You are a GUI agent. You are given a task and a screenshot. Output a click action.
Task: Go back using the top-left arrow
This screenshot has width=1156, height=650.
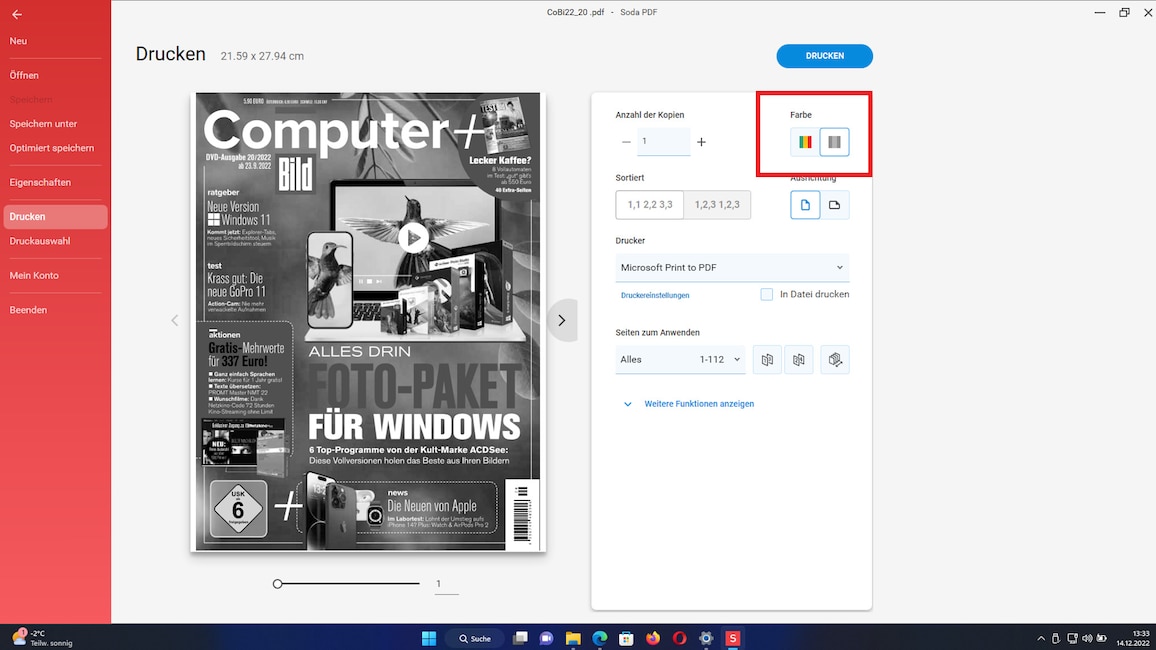(x=17, y=14)
